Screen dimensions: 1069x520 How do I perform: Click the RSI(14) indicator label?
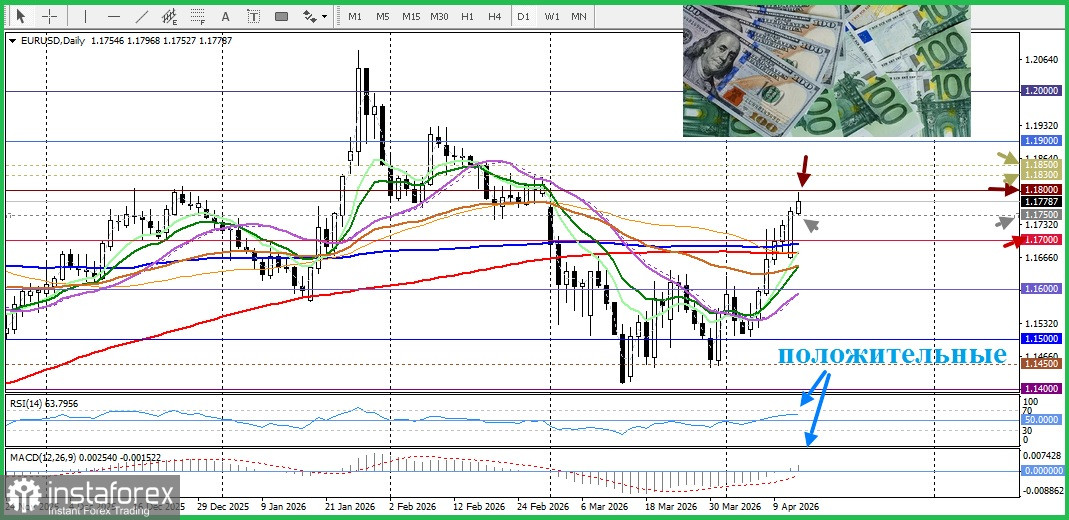[25, 403]
